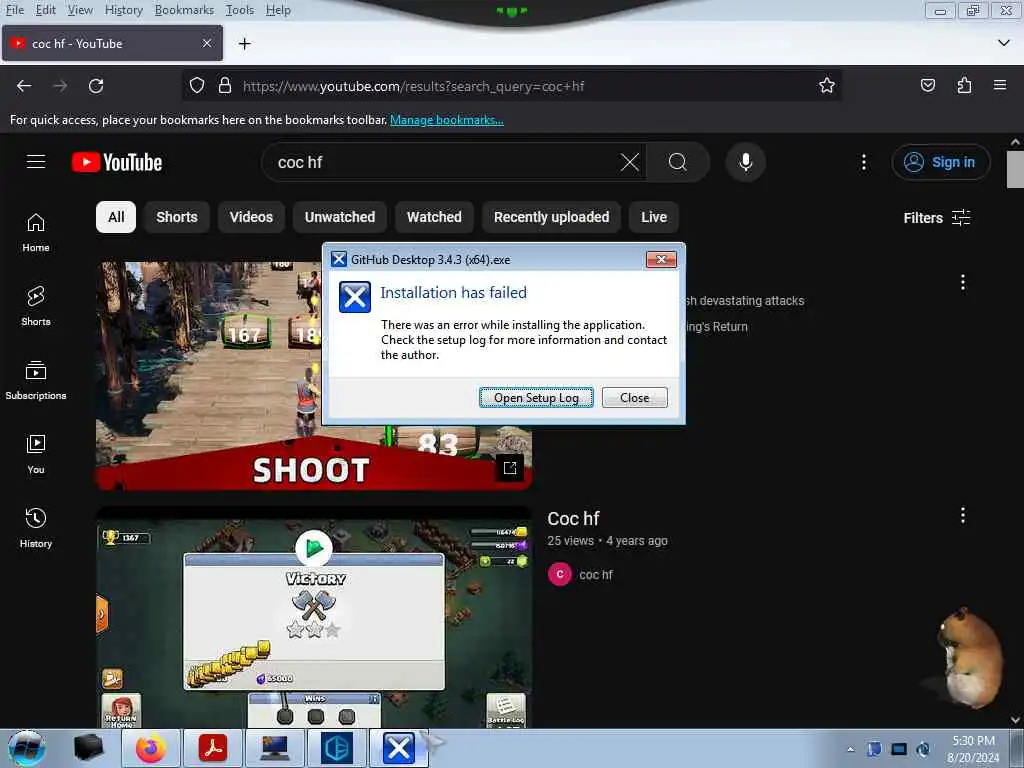The width and height of the screenshot is (1024, 768).
Task: Click the site security padlock icon
Action: pos(225,86)
